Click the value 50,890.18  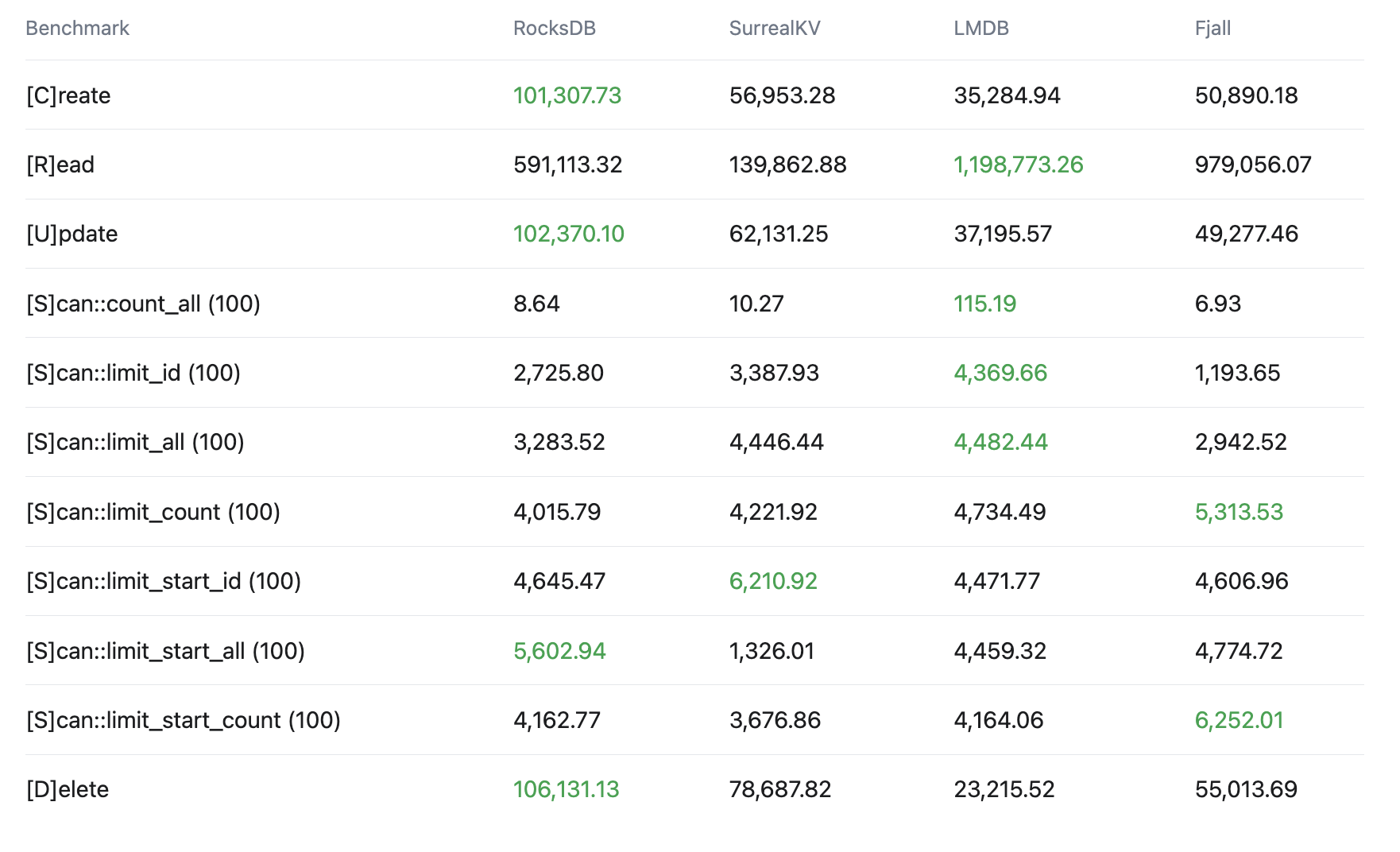click(1247, 95)
